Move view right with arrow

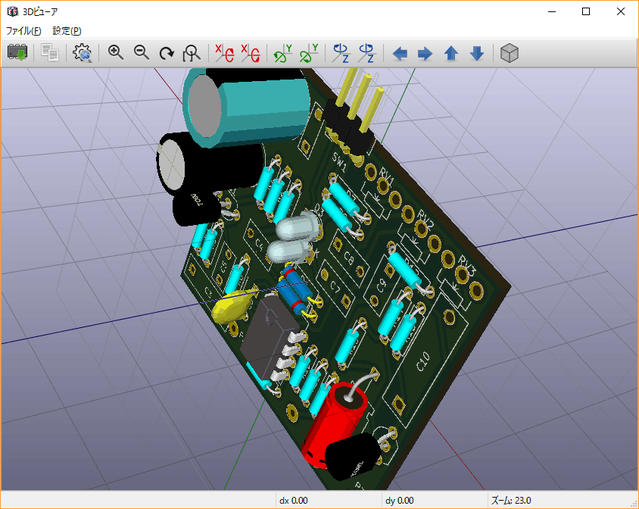point(425,53)
